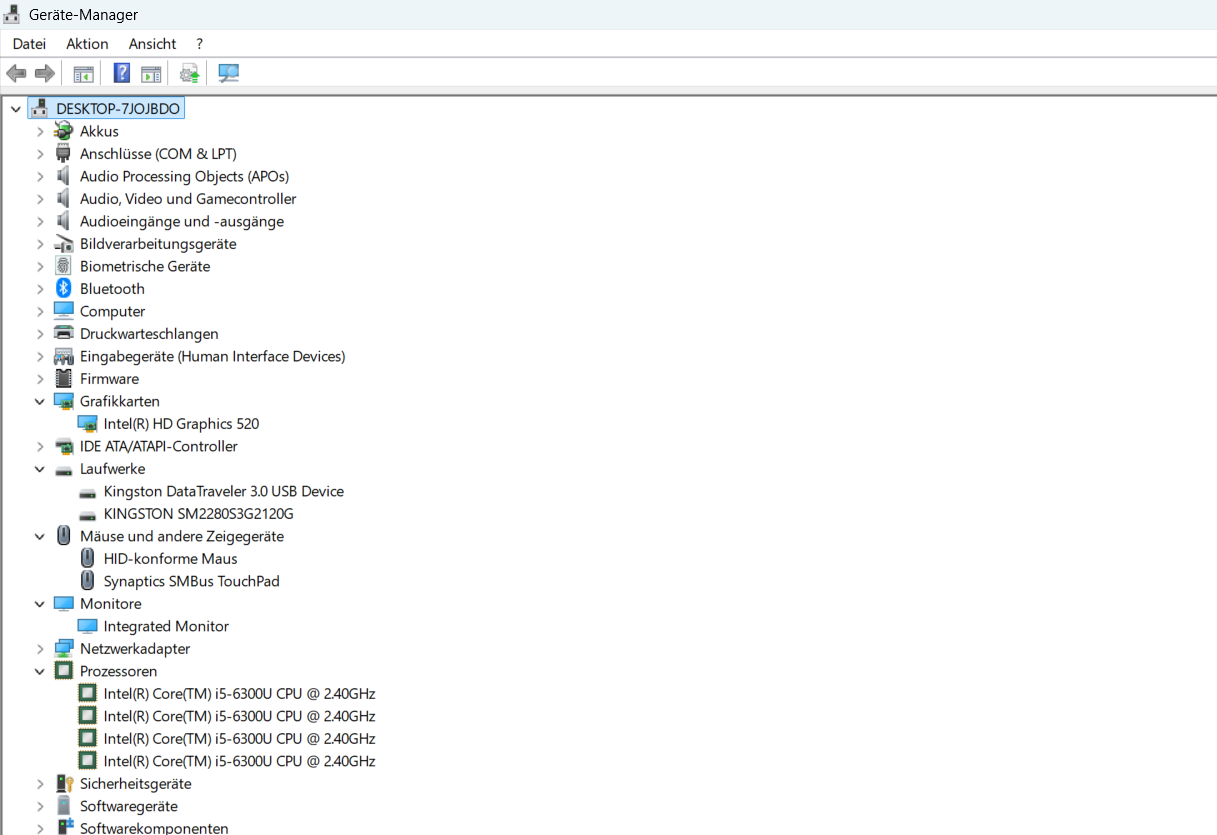Expand the Akkus category

click(40, 131)
